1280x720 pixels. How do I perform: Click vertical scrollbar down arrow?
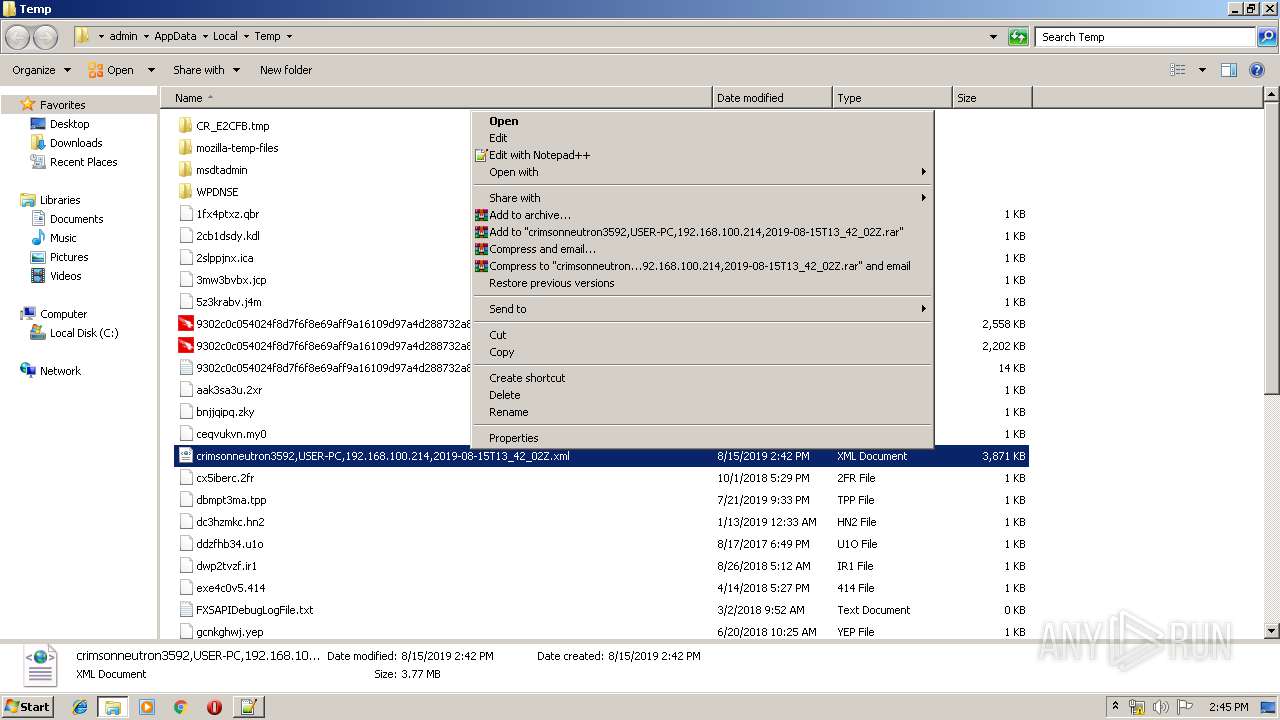click(x=1271, y=631)
